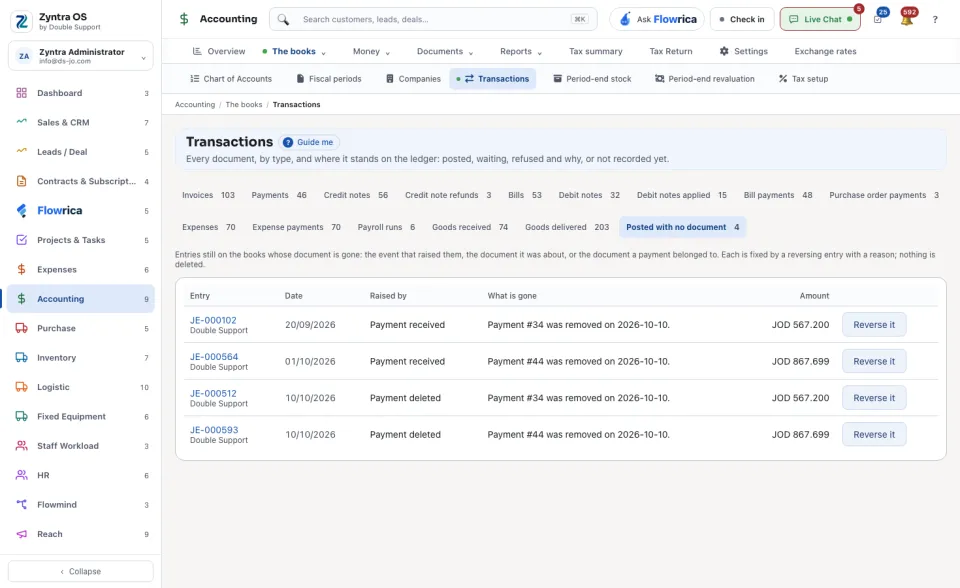Open the Tax summary tab
Screen dimensions: 960x588
(x=596, y=51)
